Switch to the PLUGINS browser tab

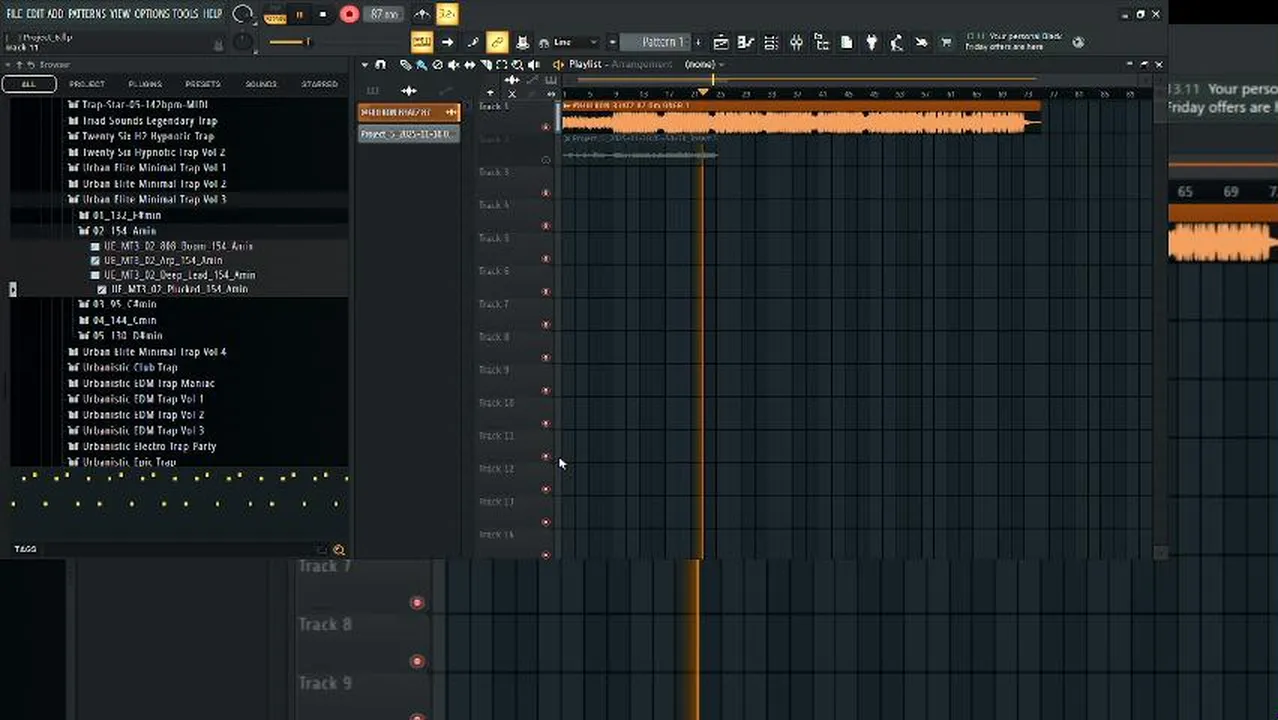(x=145, y=84)
